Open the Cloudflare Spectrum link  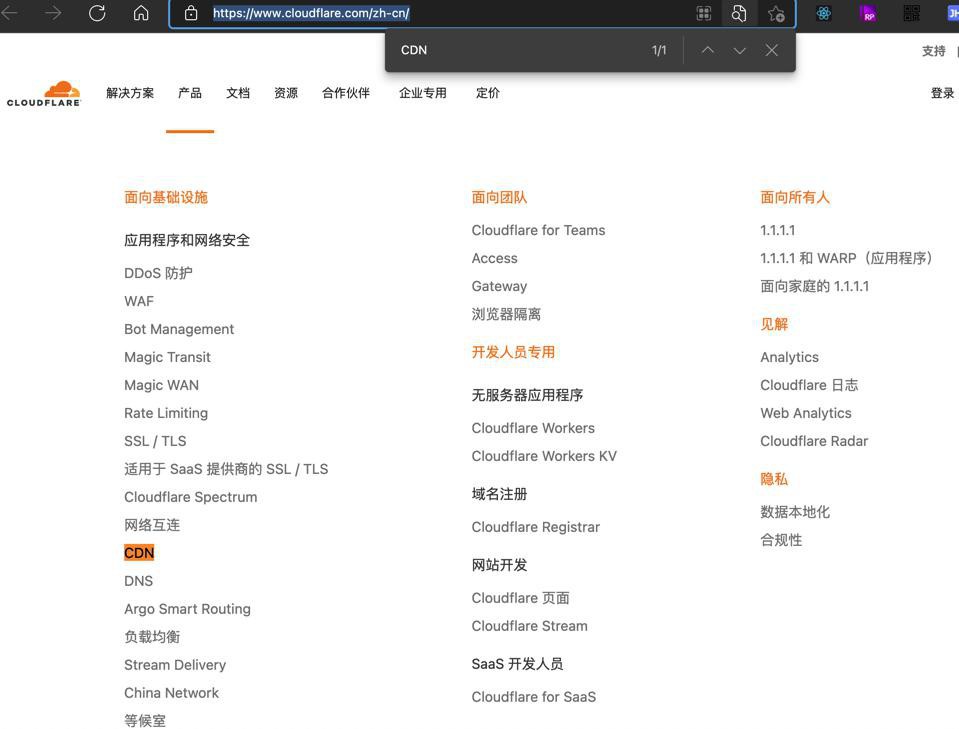pos(191,497)
